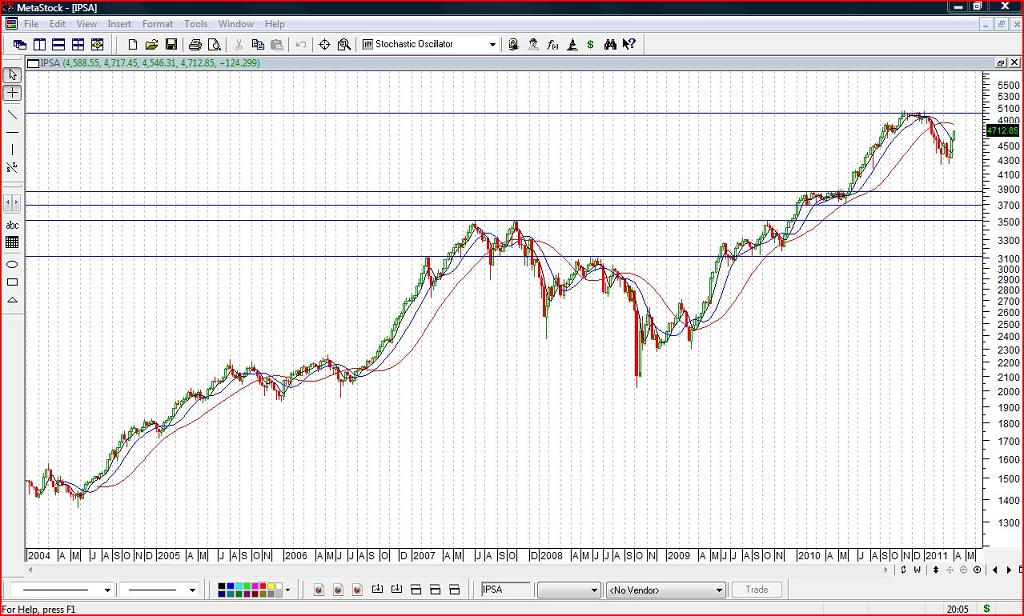Select the abc text annotation tool

[x=12, y=225]
